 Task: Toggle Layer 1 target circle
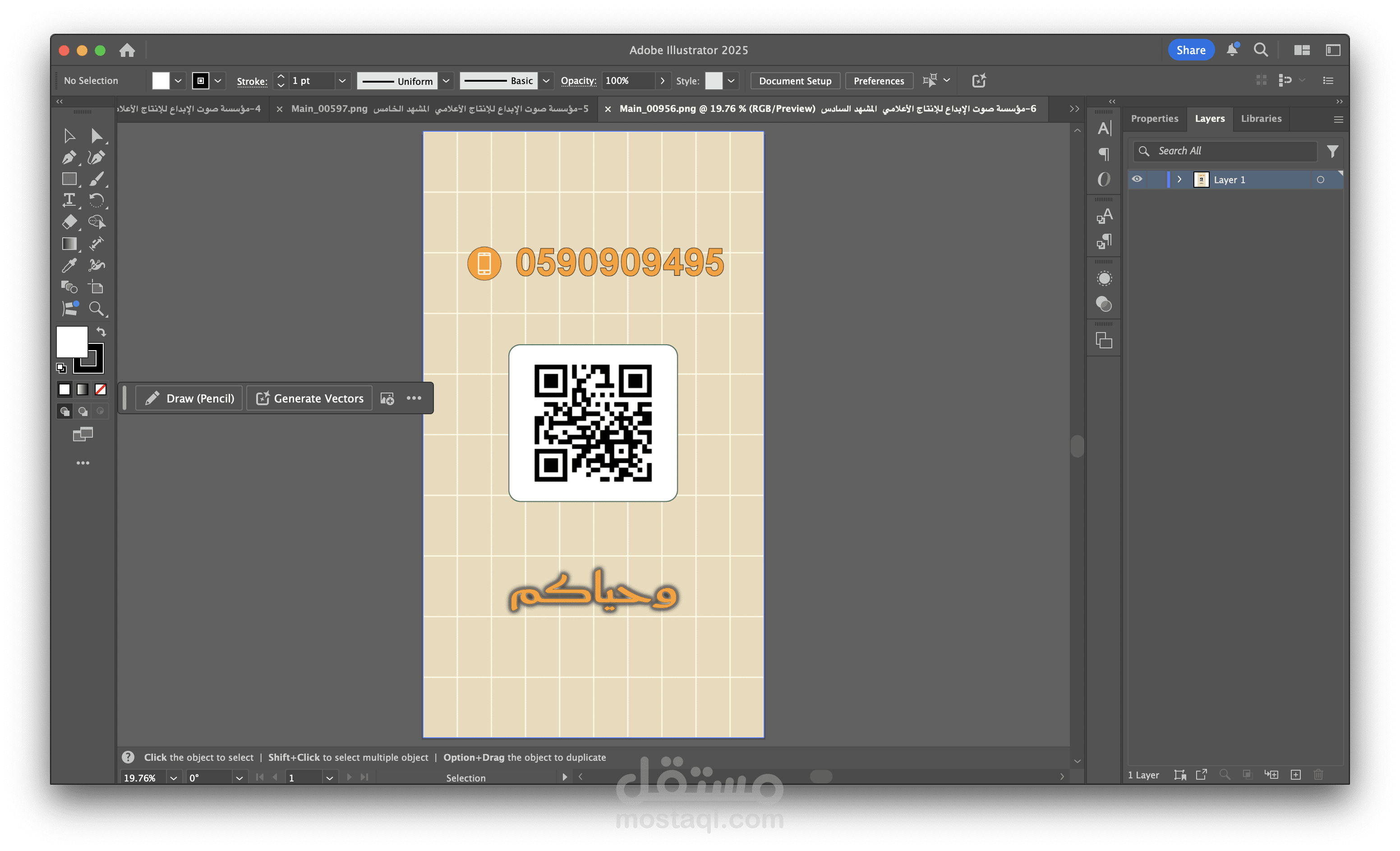[x=1321, y=180]
